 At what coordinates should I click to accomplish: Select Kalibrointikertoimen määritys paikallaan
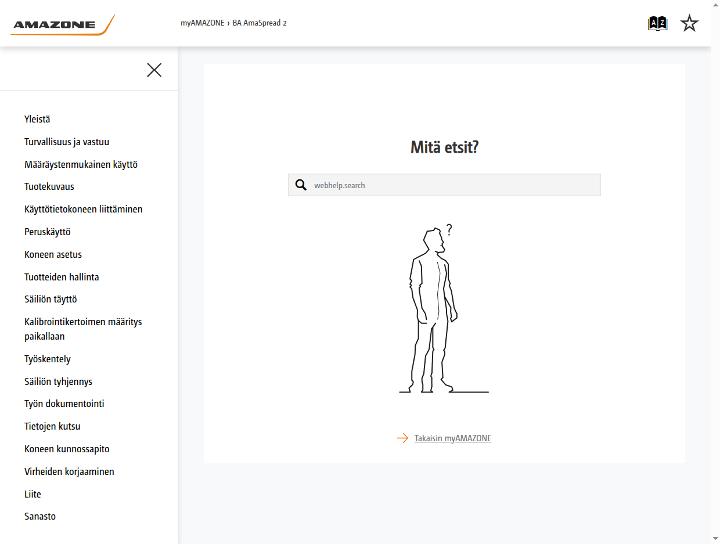tap(83, 329)
